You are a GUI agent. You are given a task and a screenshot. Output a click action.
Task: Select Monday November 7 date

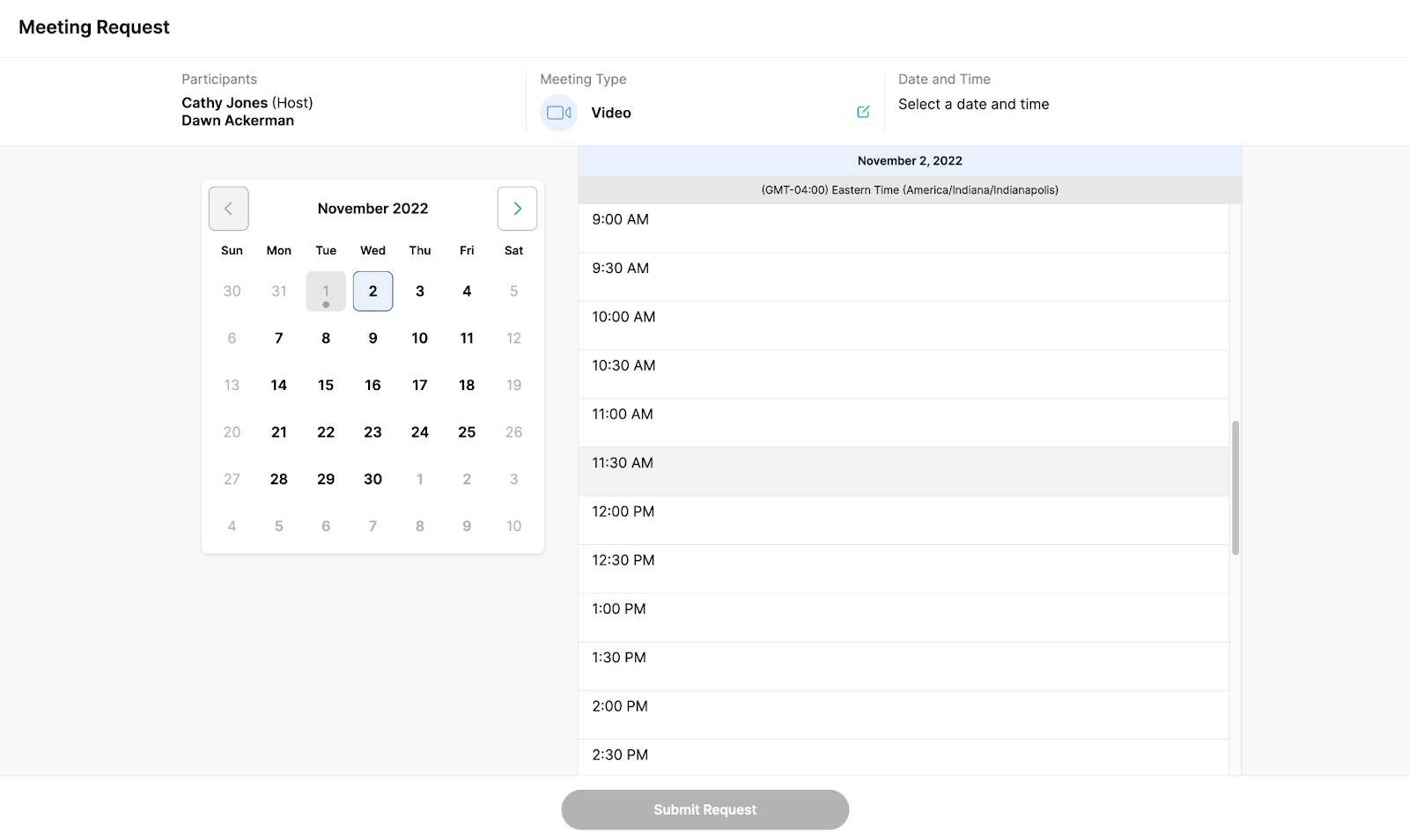278,338
